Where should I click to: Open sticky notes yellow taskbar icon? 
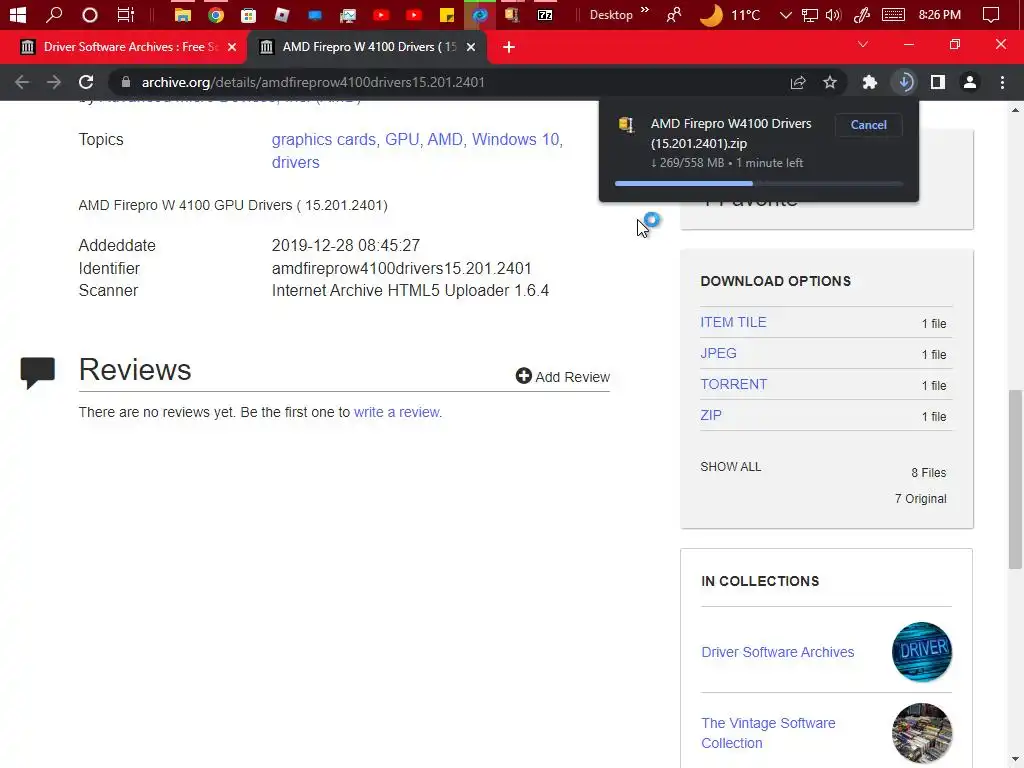(447, 14)
